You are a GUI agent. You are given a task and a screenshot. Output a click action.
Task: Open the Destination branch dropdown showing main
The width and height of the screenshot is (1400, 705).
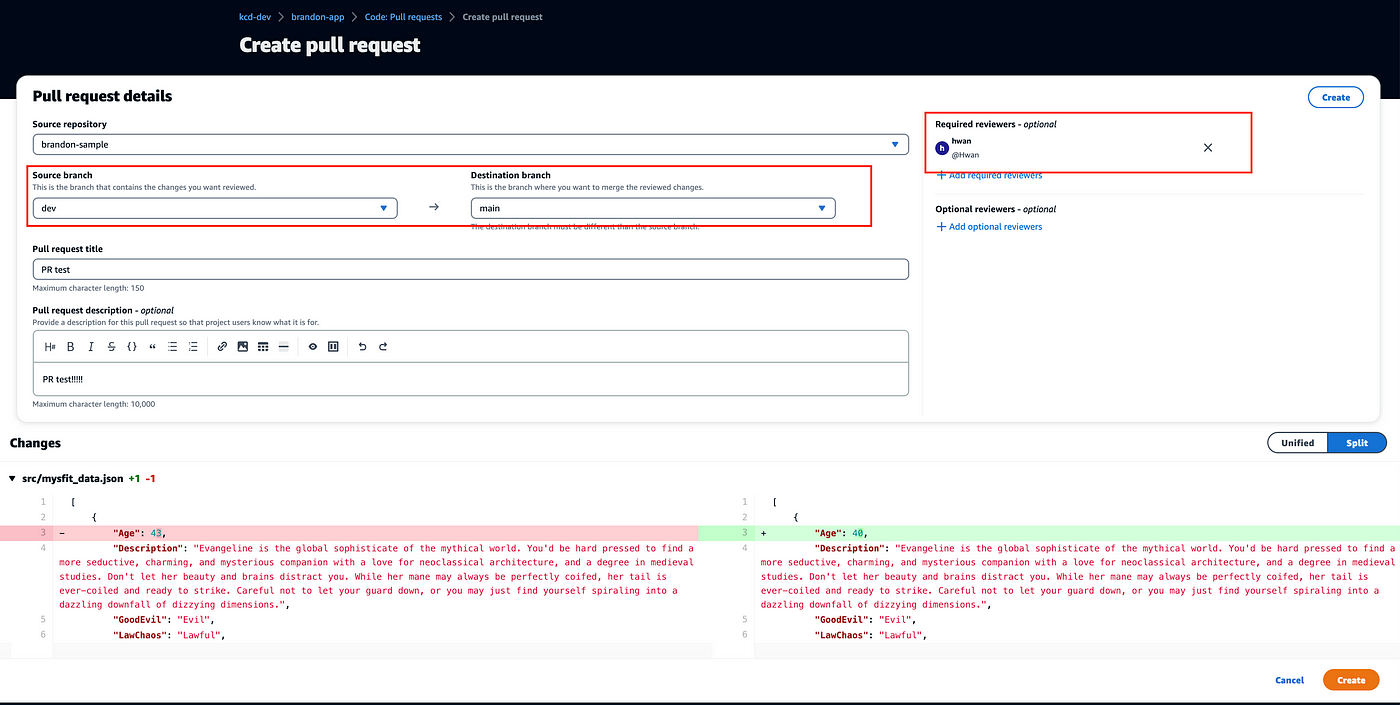coord(653,208)
